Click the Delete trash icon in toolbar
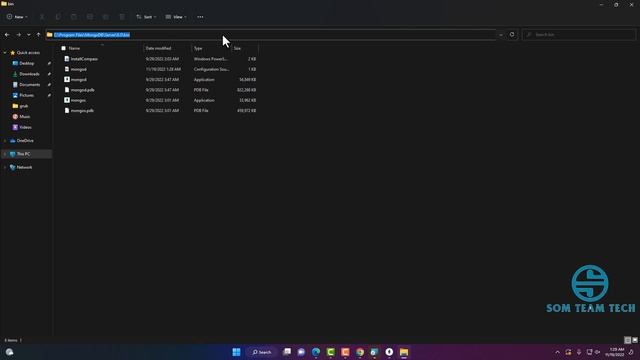 pos(122,17)
